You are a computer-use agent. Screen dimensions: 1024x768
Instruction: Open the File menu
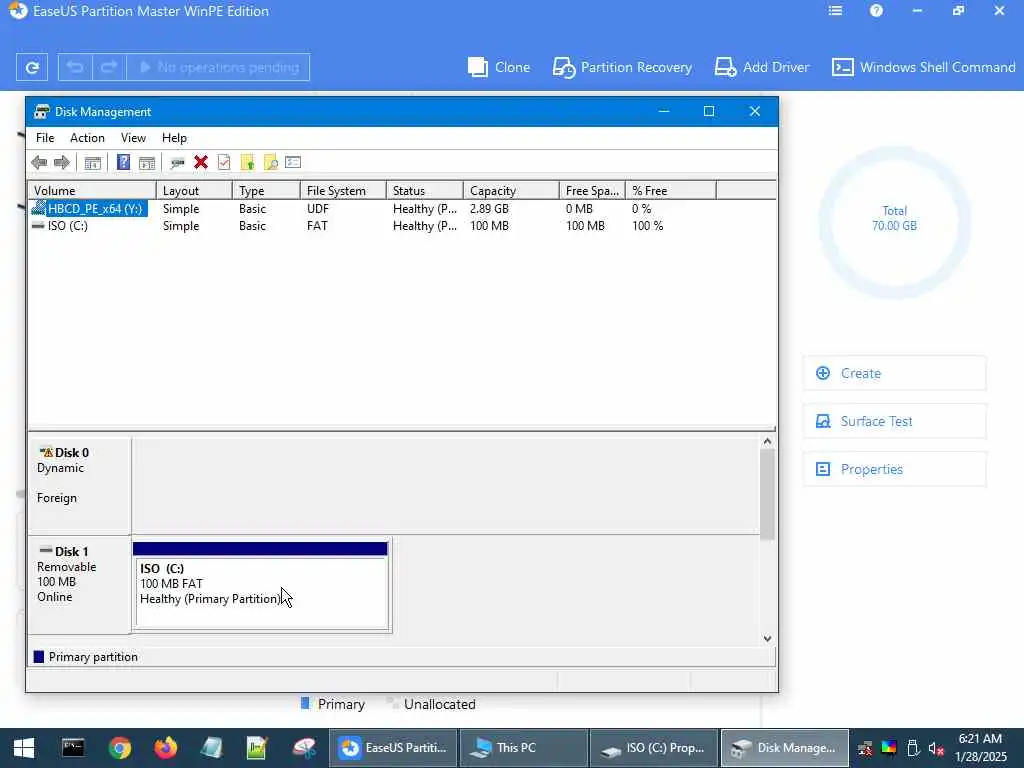[x=45, y=138]
